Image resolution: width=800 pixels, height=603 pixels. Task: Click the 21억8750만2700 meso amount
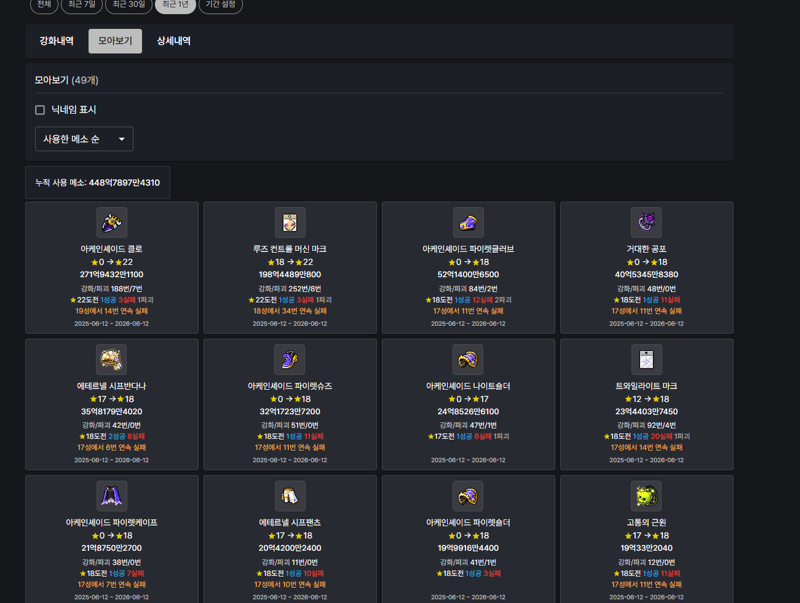112,548
